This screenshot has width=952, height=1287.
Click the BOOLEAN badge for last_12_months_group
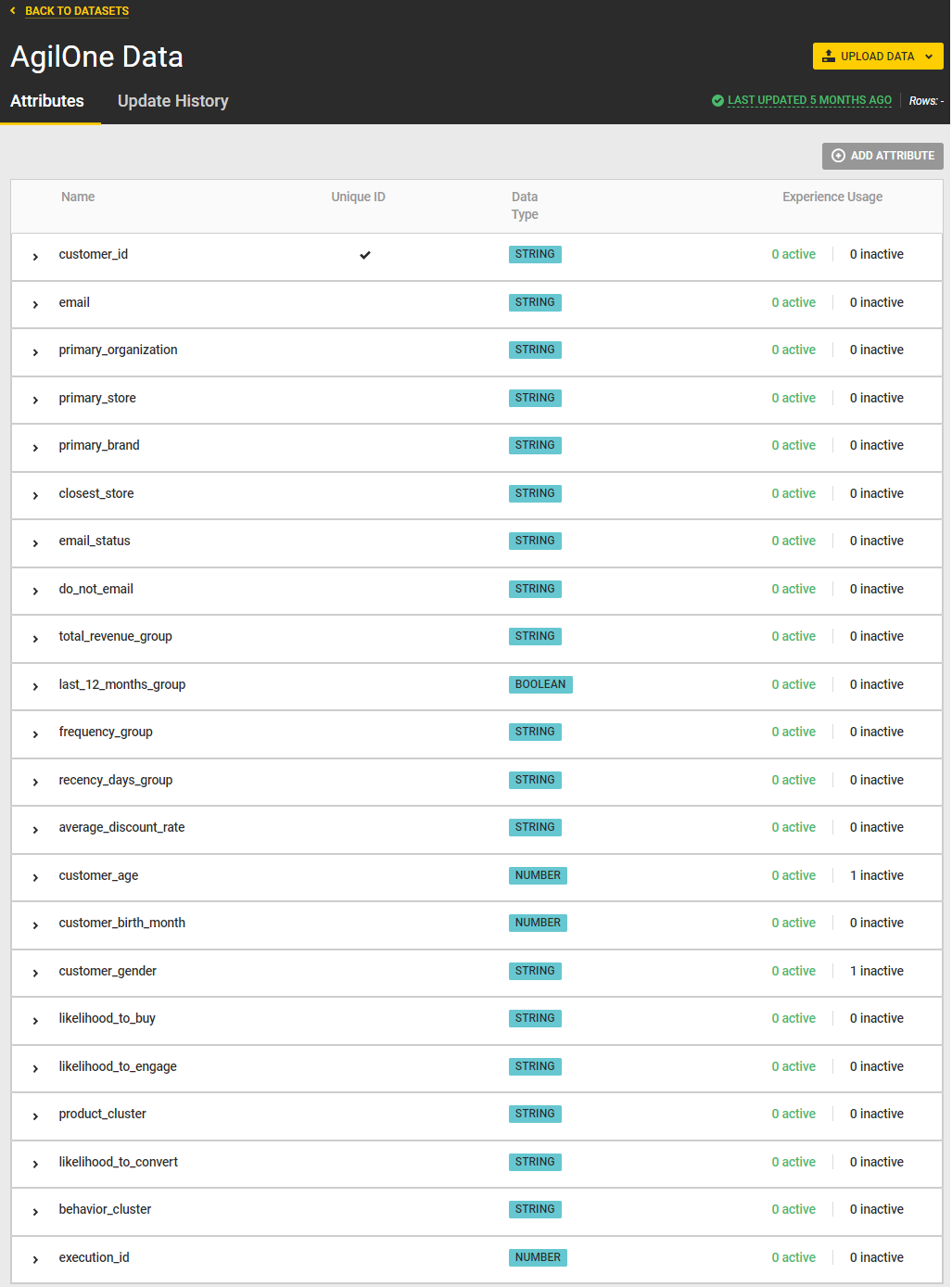(540, 684)
